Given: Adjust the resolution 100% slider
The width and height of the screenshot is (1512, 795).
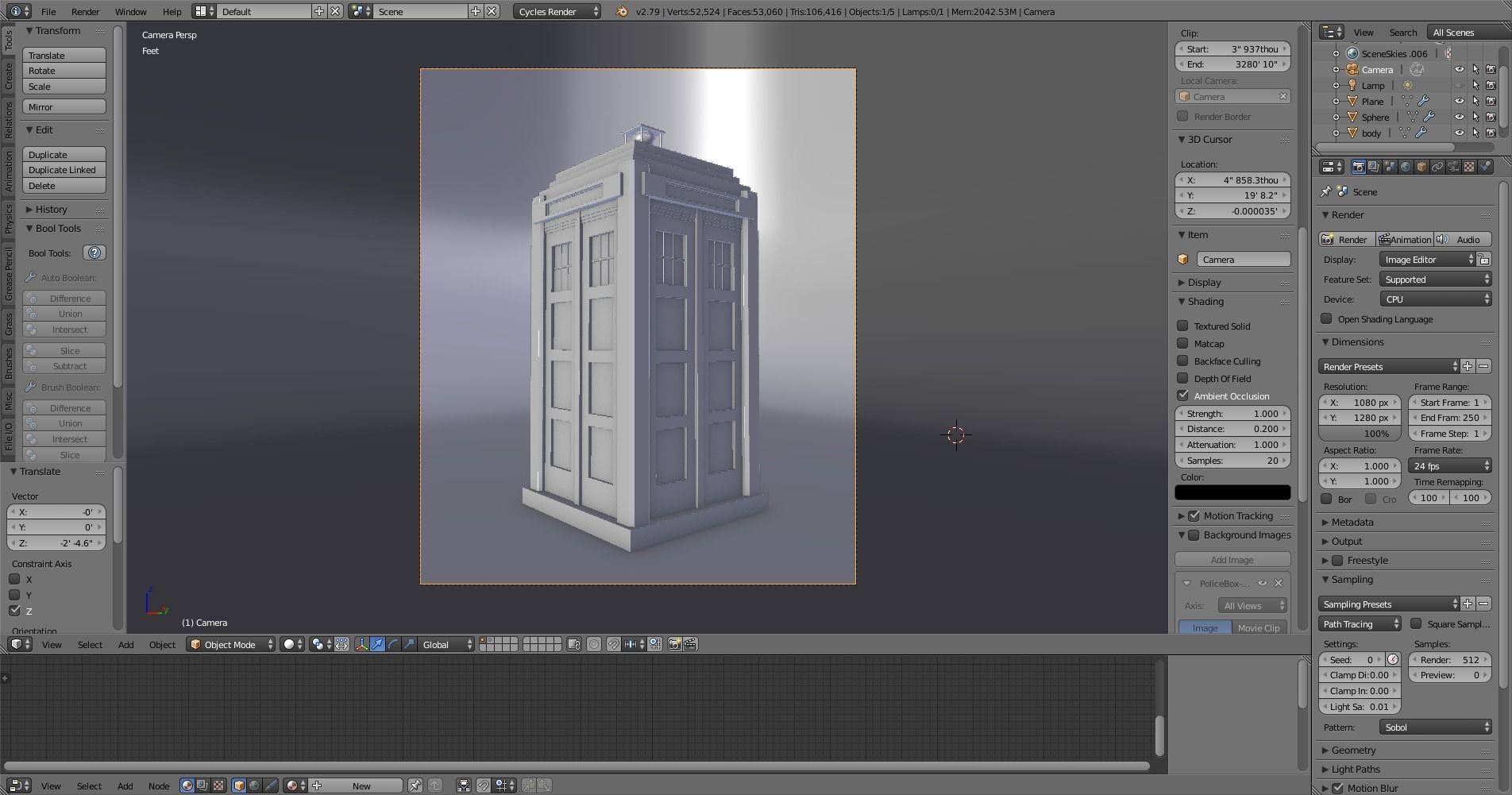Looking at the screenshot, I should pos(1360,433).
